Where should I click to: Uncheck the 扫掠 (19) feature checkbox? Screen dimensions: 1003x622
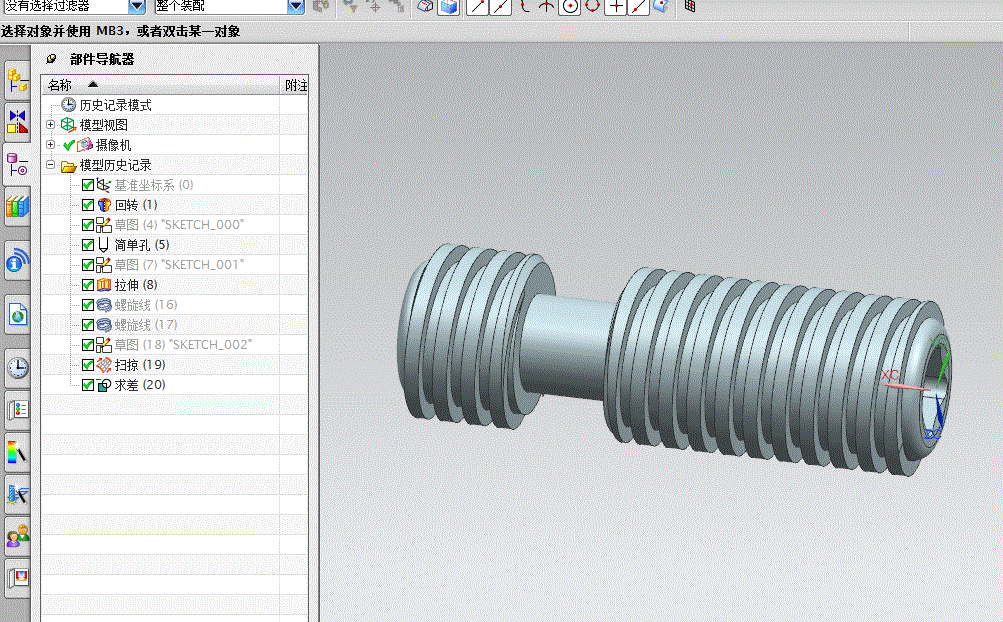(x=88, y=365)
